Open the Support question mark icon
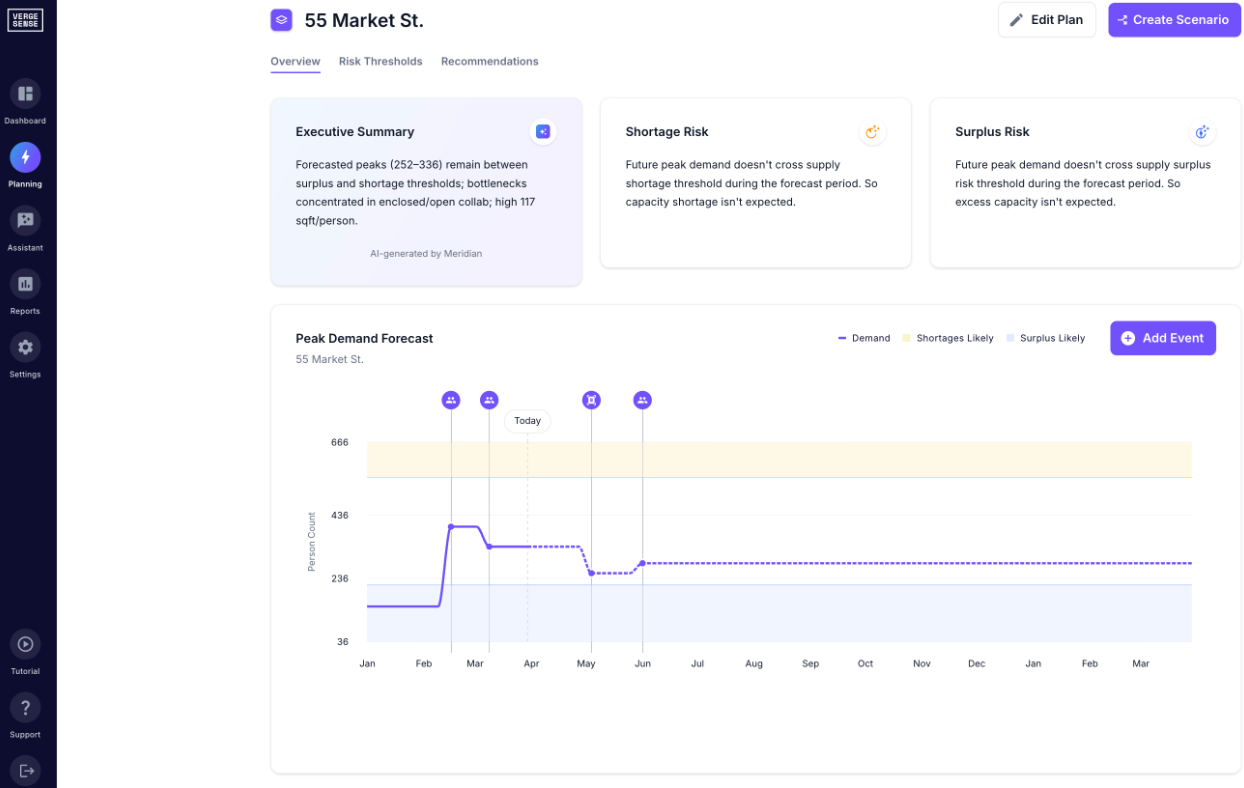Image resolution: width=1244 pixels, height=788 pixels. tap(25, 707)
